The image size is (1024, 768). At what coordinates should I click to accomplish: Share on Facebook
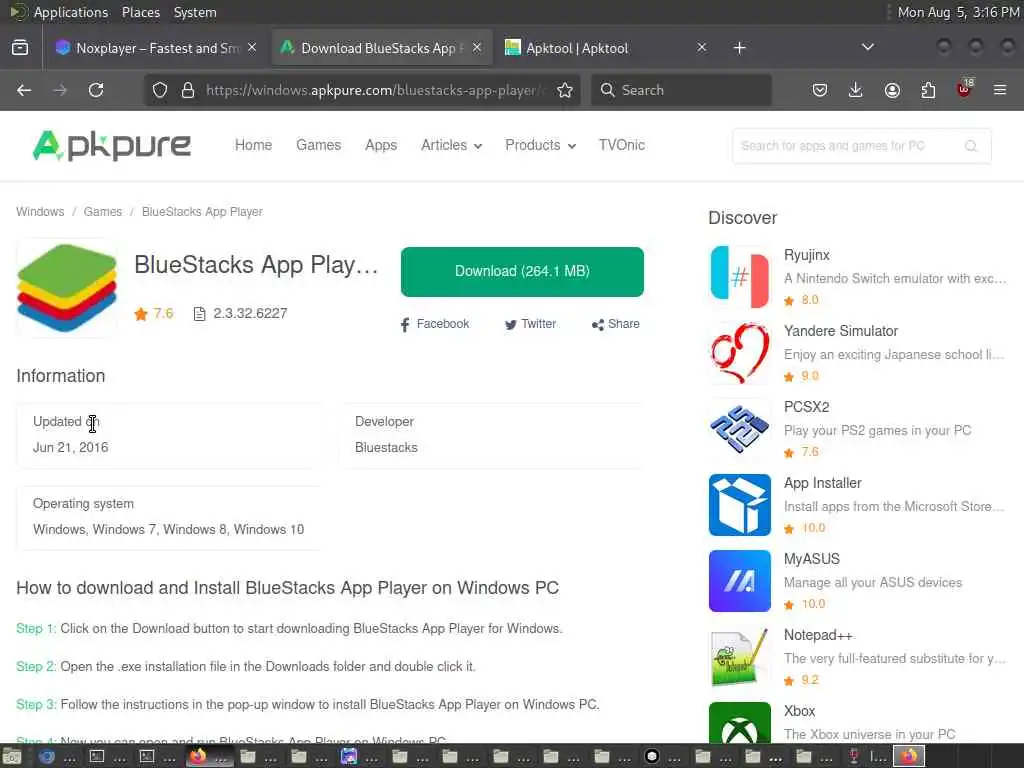(434, 324)
